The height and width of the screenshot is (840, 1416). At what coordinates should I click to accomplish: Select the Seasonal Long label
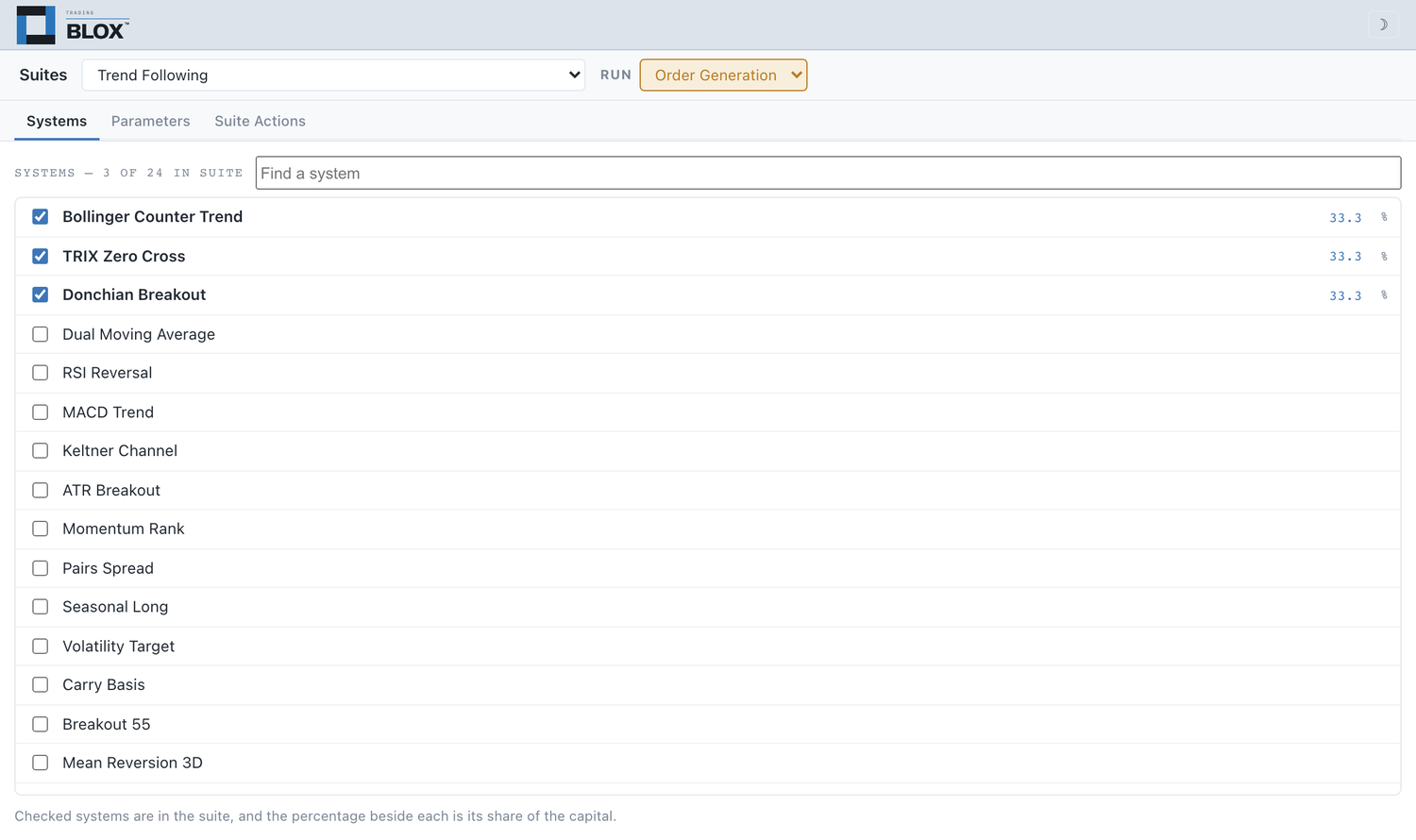(x=115, y=607)
